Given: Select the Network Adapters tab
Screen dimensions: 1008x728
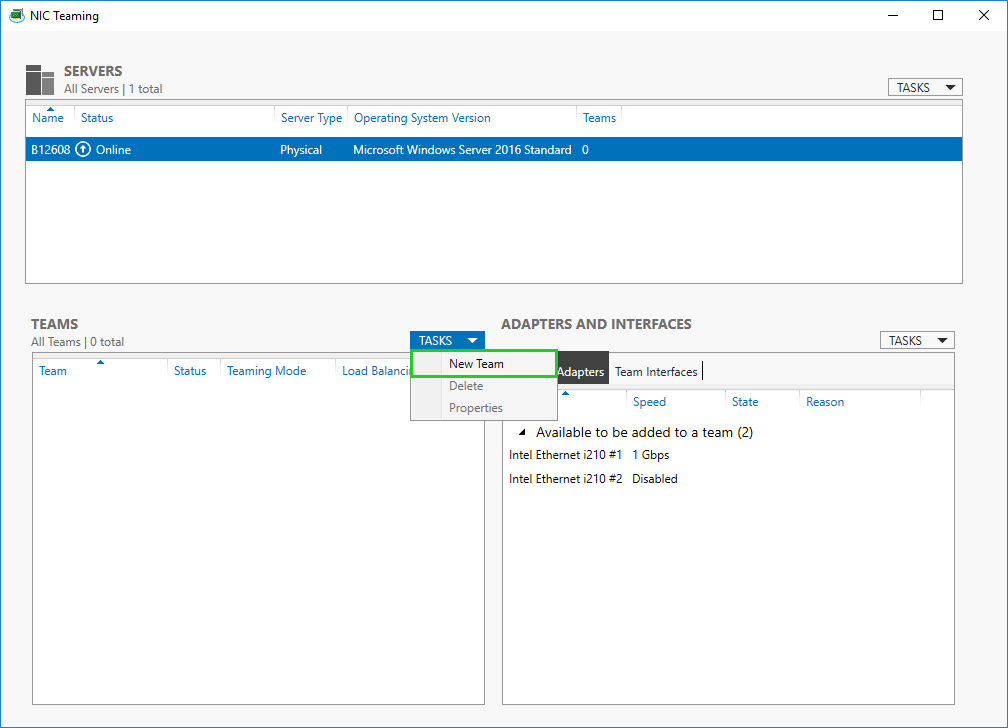Looking at the screenshot, I should pos(580,372).
